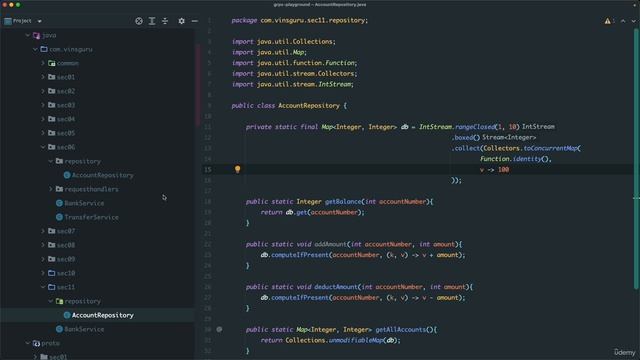640x360 pixels.
Task: Expand the sec10 folder
Action: pos(43,273)
